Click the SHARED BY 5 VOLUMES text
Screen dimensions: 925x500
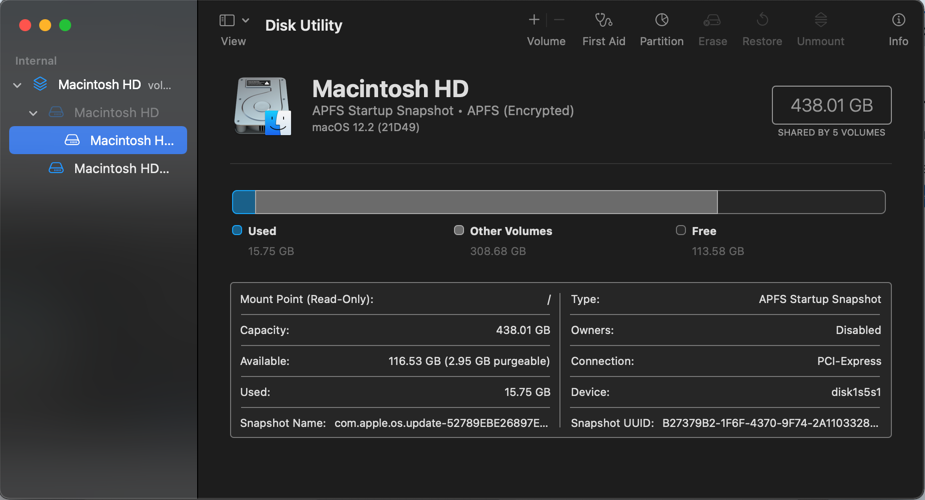pyautogui.click(x=831, y=133)
